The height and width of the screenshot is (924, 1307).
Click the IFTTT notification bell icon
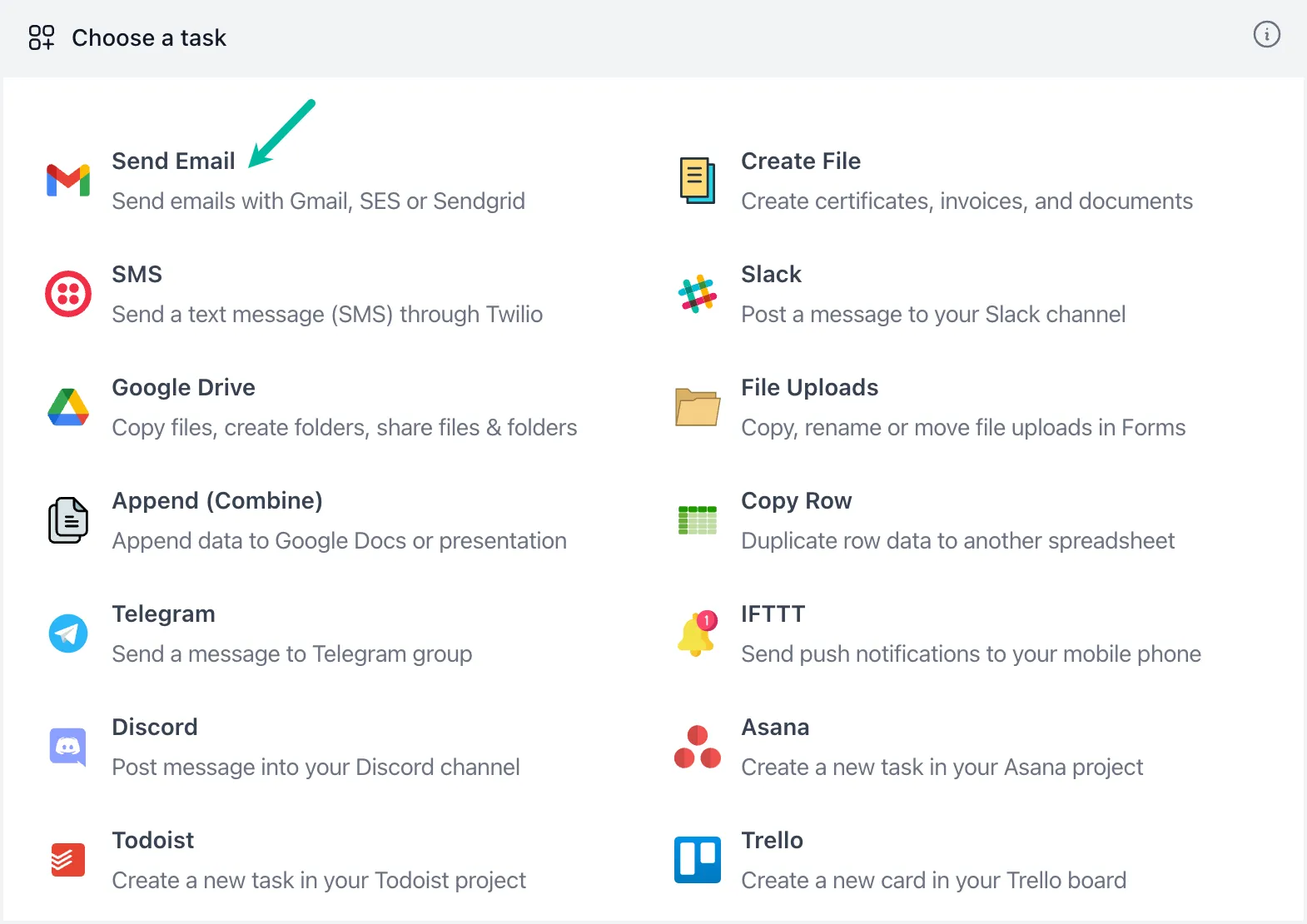(698, 633)
